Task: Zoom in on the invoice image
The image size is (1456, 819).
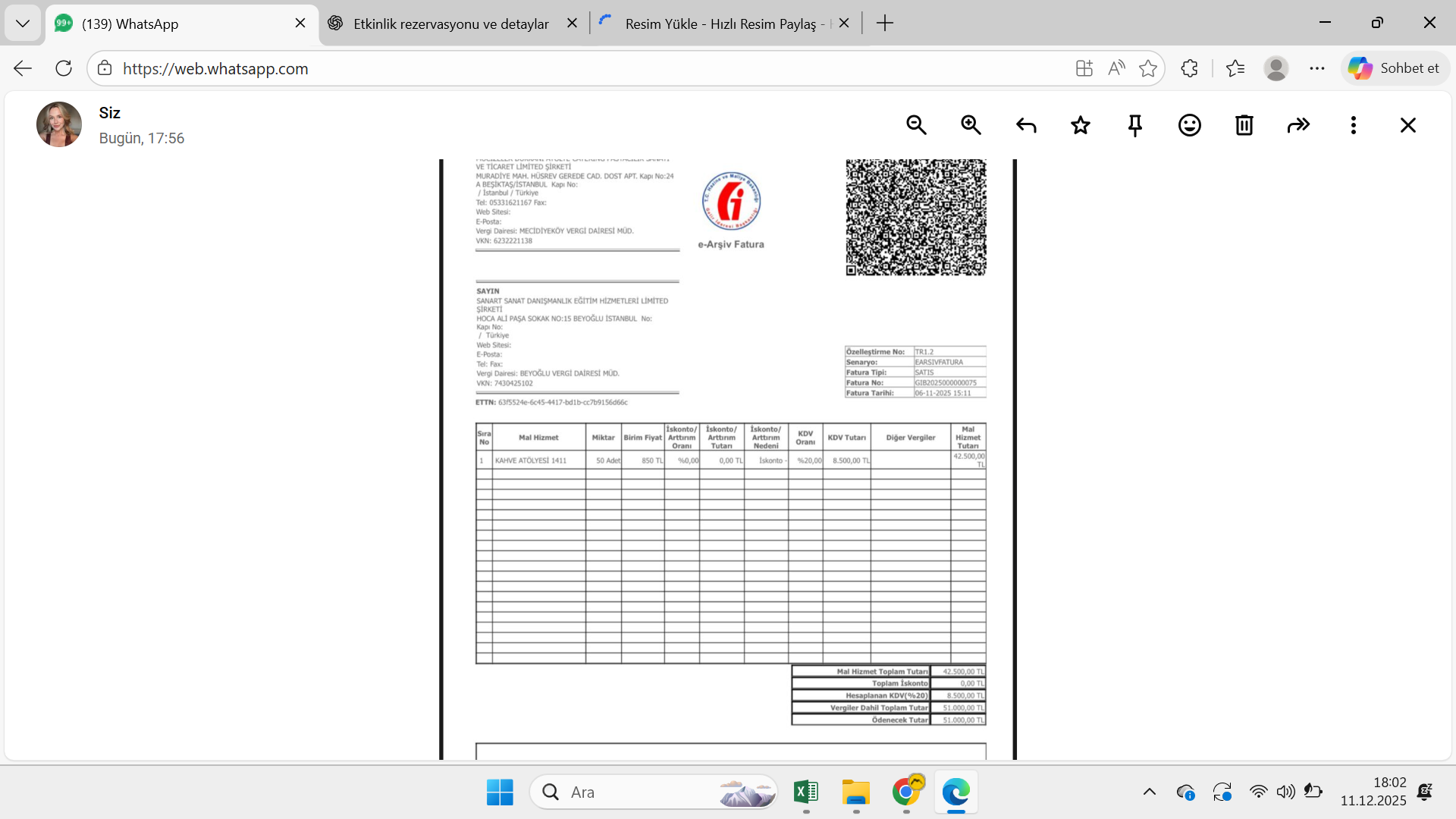Action: [971, 125]
